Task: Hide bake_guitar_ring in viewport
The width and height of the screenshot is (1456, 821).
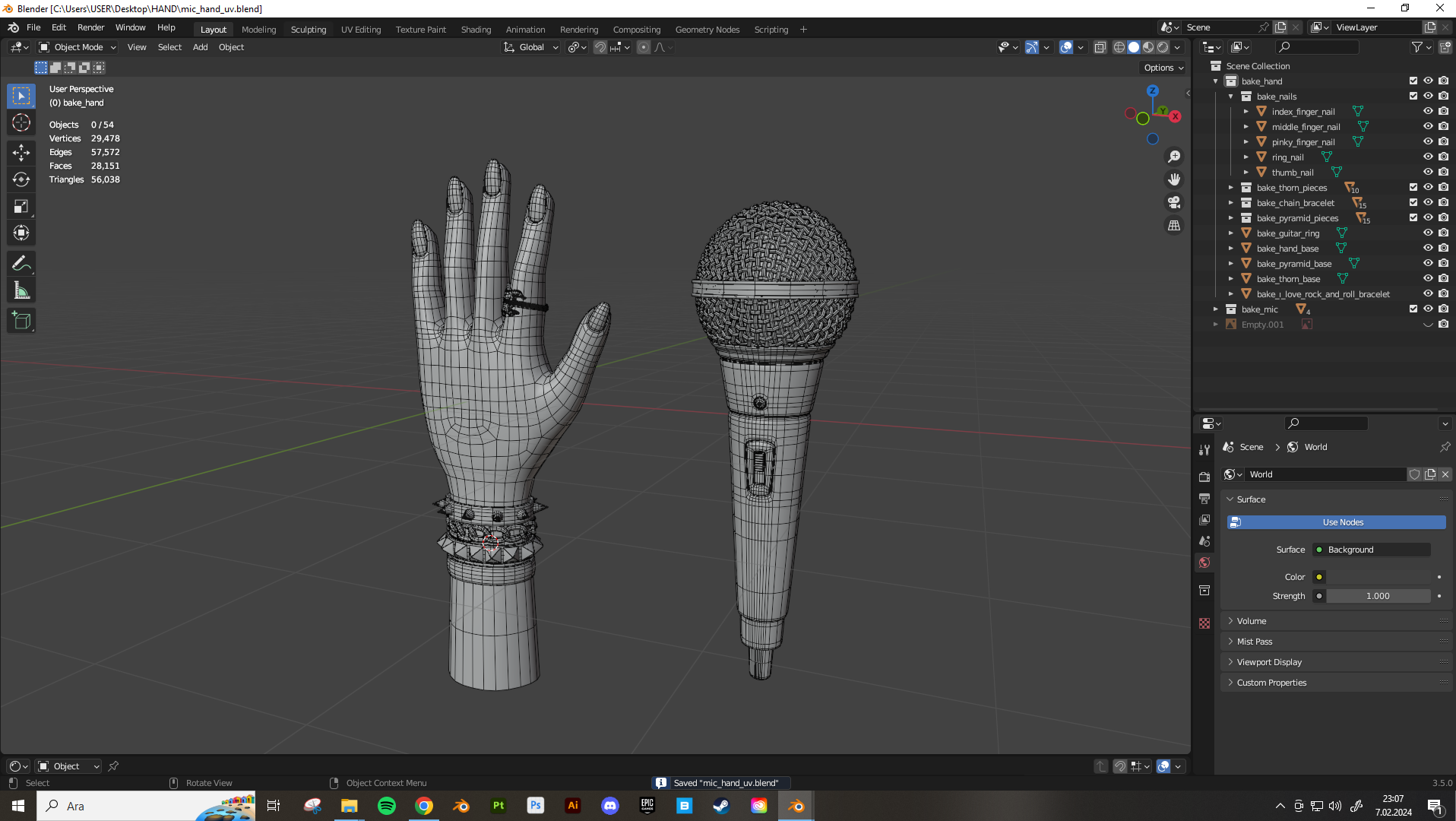Action: (1428, 233)
